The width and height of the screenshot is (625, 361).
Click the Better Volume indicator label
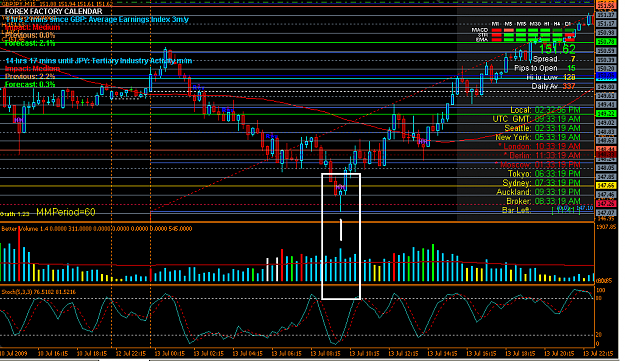click(x=96, y=229)
